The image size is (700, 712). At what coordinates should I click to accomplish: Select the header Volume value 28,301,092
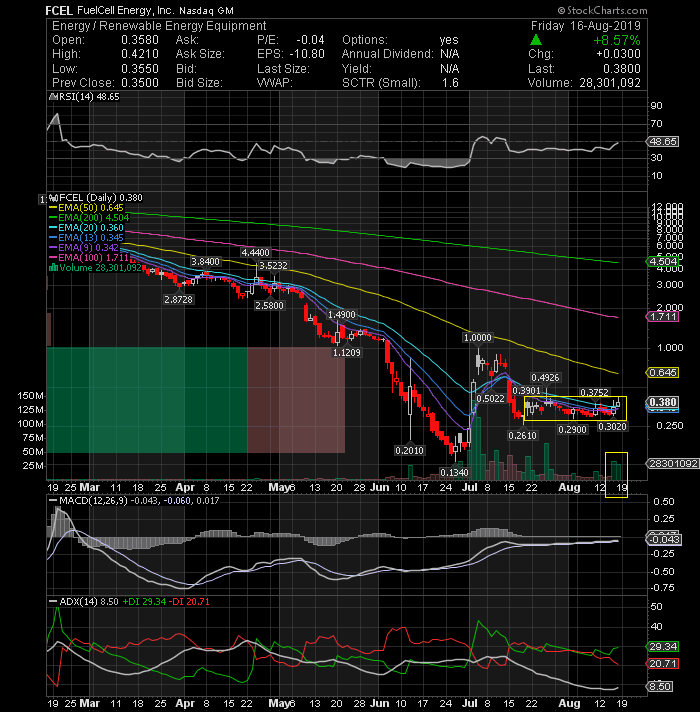tap(610, 83)
